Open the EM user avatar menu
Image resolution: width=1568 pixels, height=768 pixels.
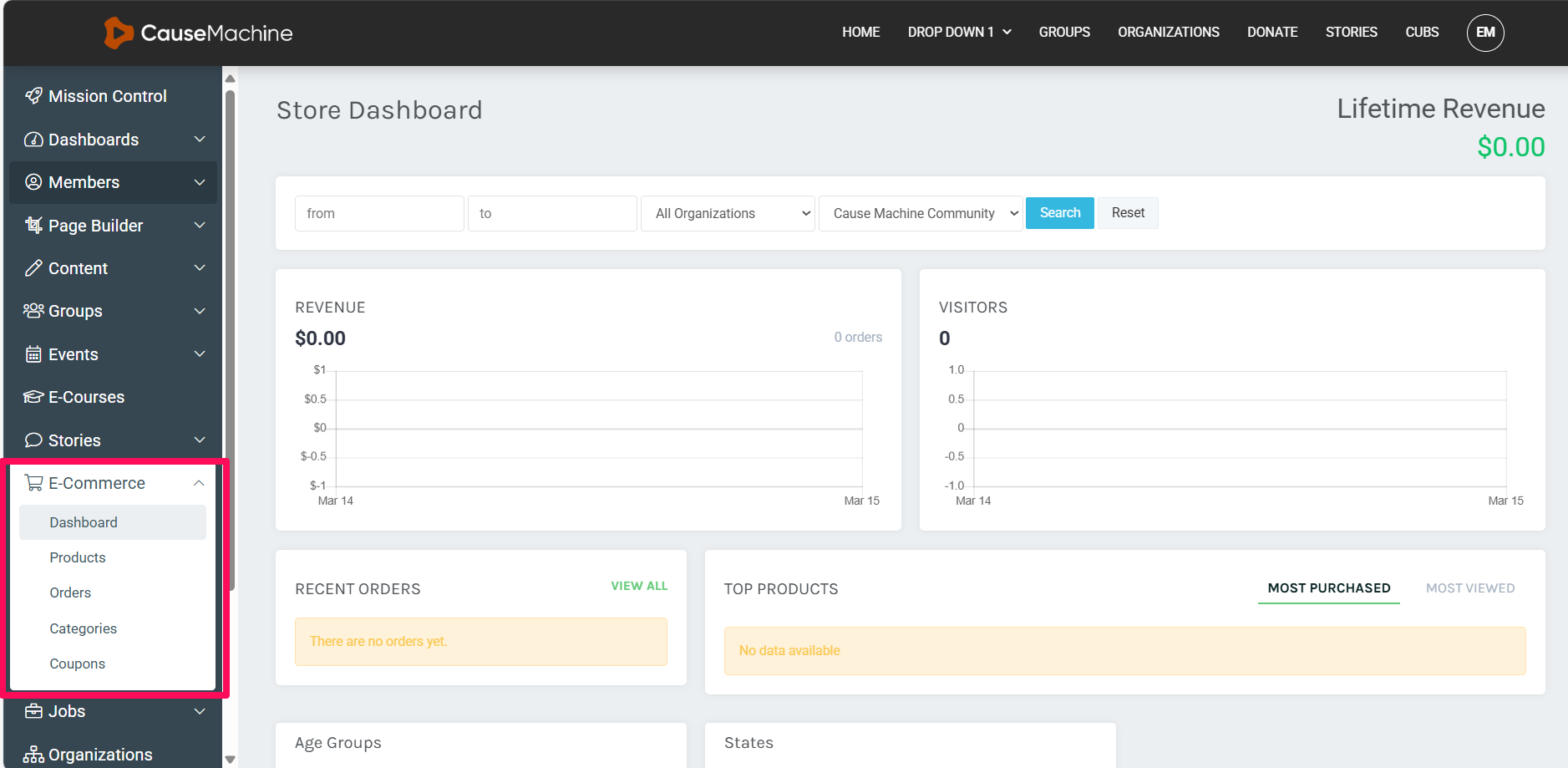[x=1485, y=33]
